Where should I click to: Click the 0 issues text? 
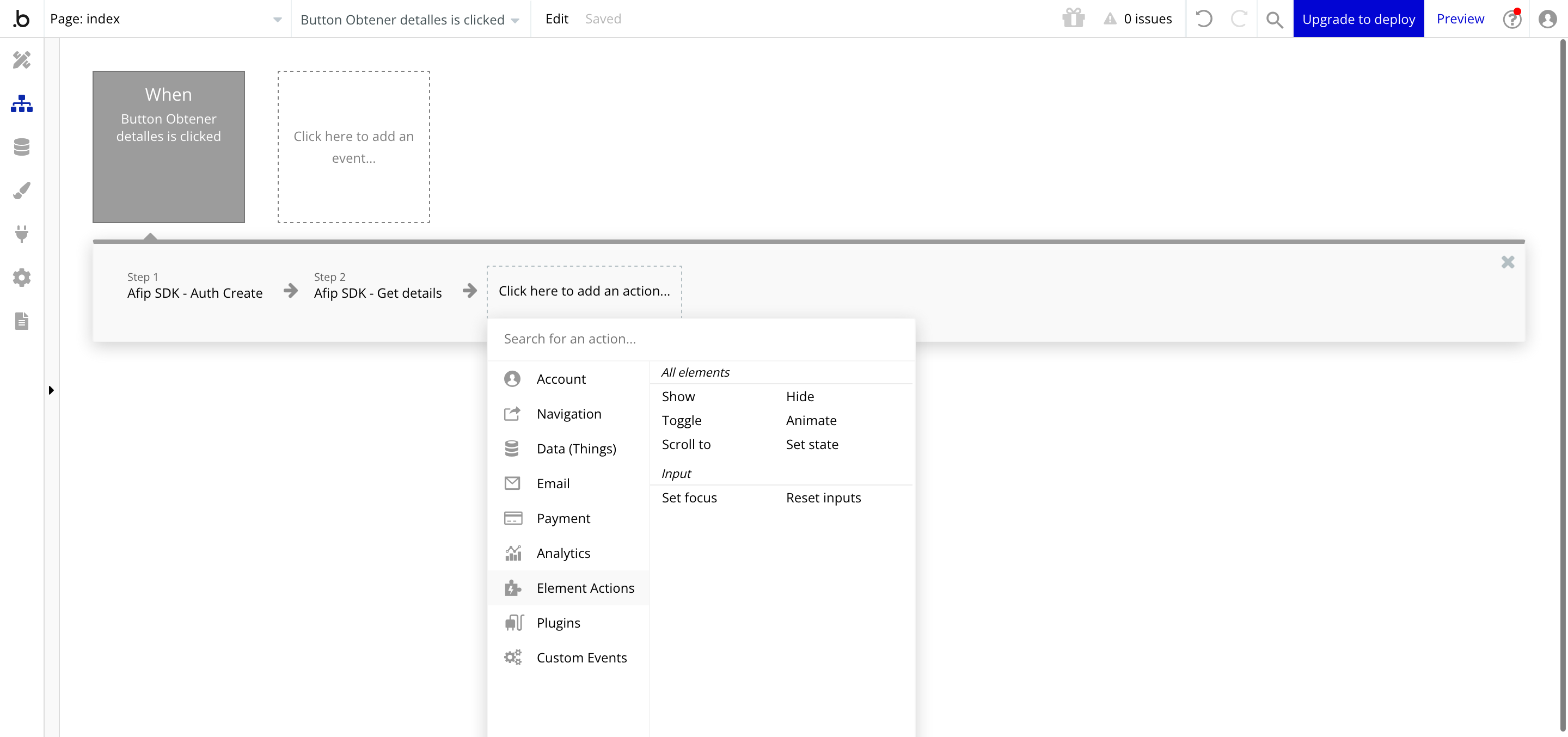1147,19
